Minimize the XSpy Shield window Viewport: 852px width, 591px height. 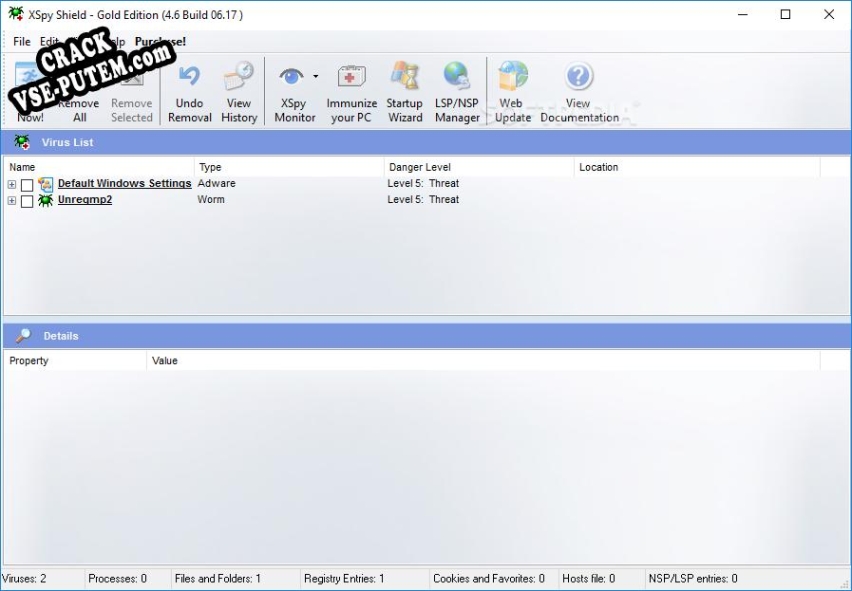coord(743,15)
